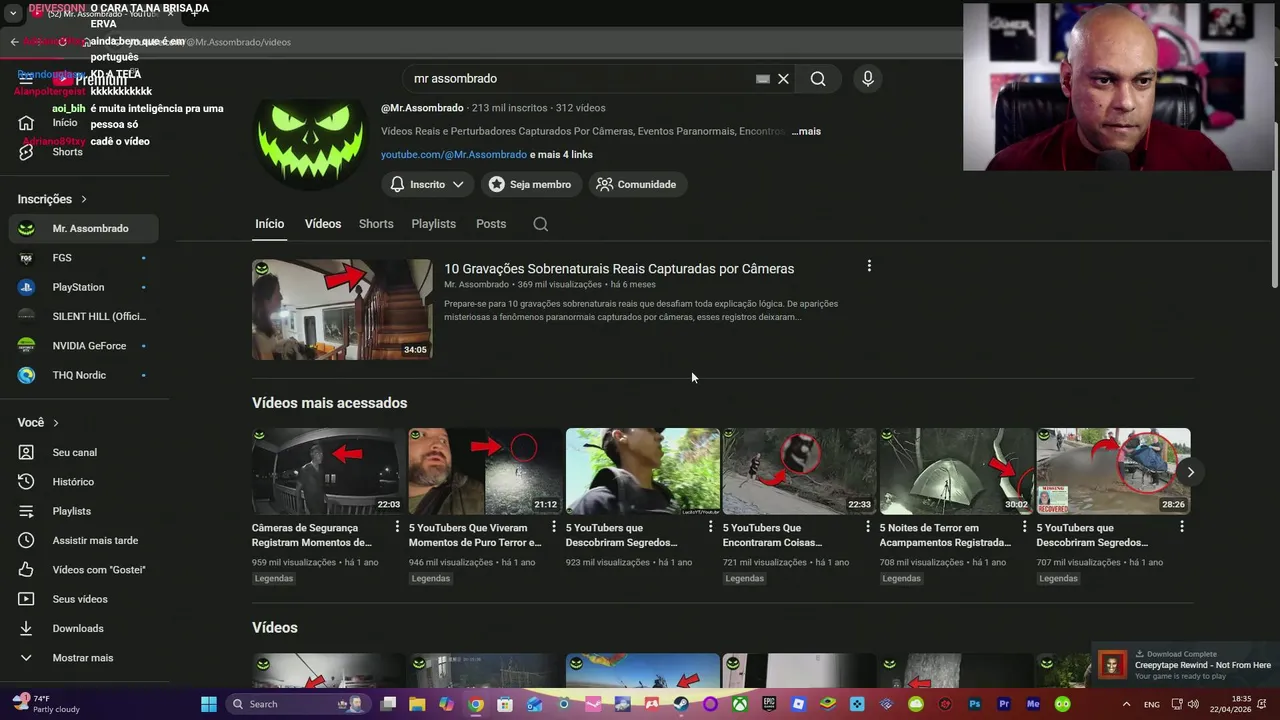Clear the search box with the X icon

click(784, 79)
